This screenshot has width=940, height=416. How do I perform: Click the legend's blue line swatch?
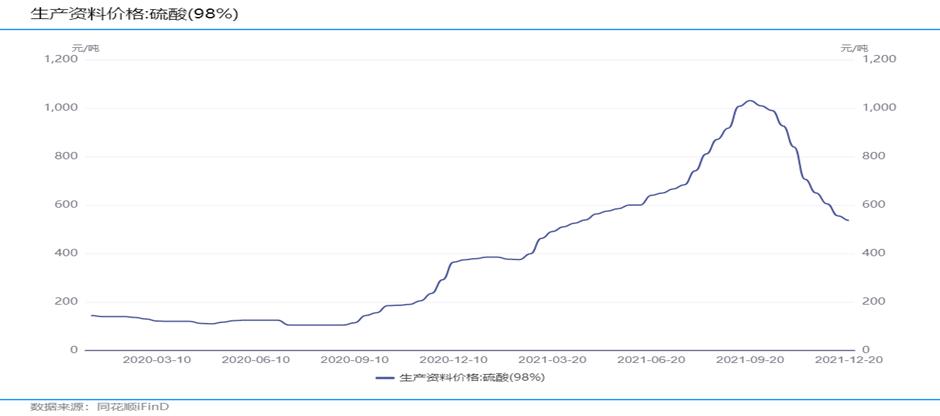pos(384,378)
